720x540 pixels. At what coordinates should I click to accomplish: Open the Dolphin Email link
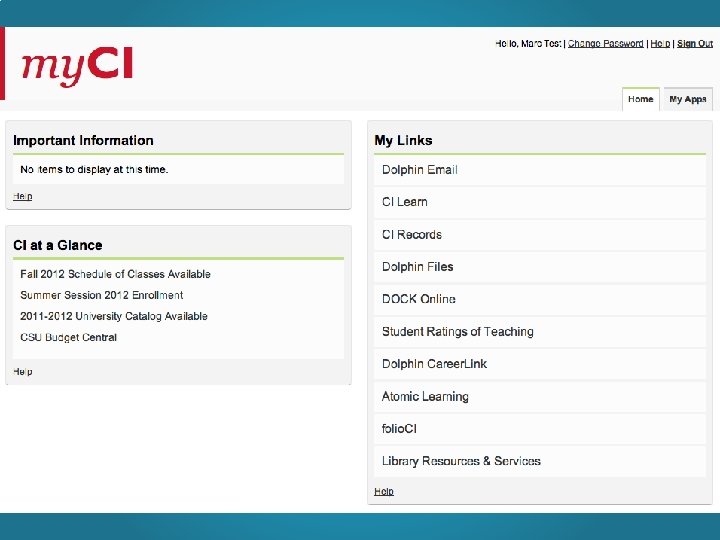540,170
